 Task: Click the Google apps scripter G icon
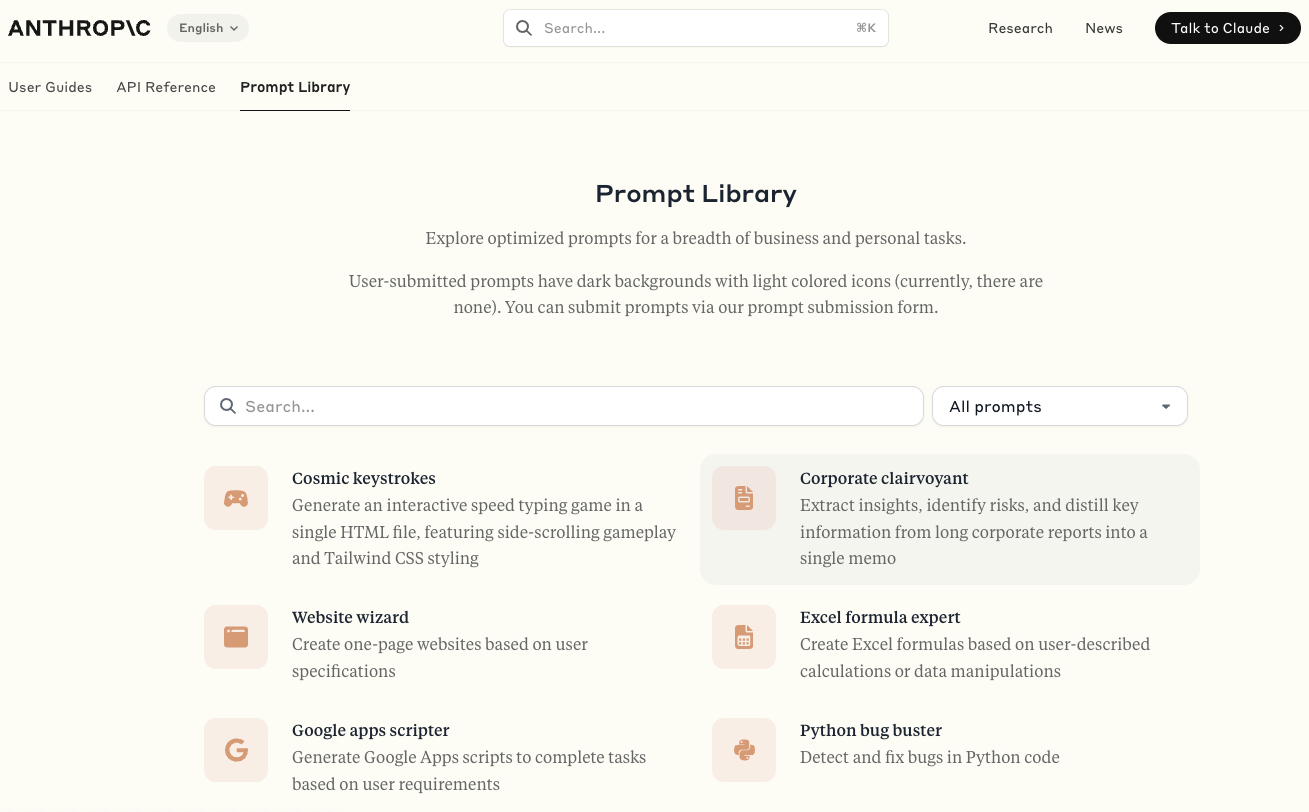pos(236,749)
